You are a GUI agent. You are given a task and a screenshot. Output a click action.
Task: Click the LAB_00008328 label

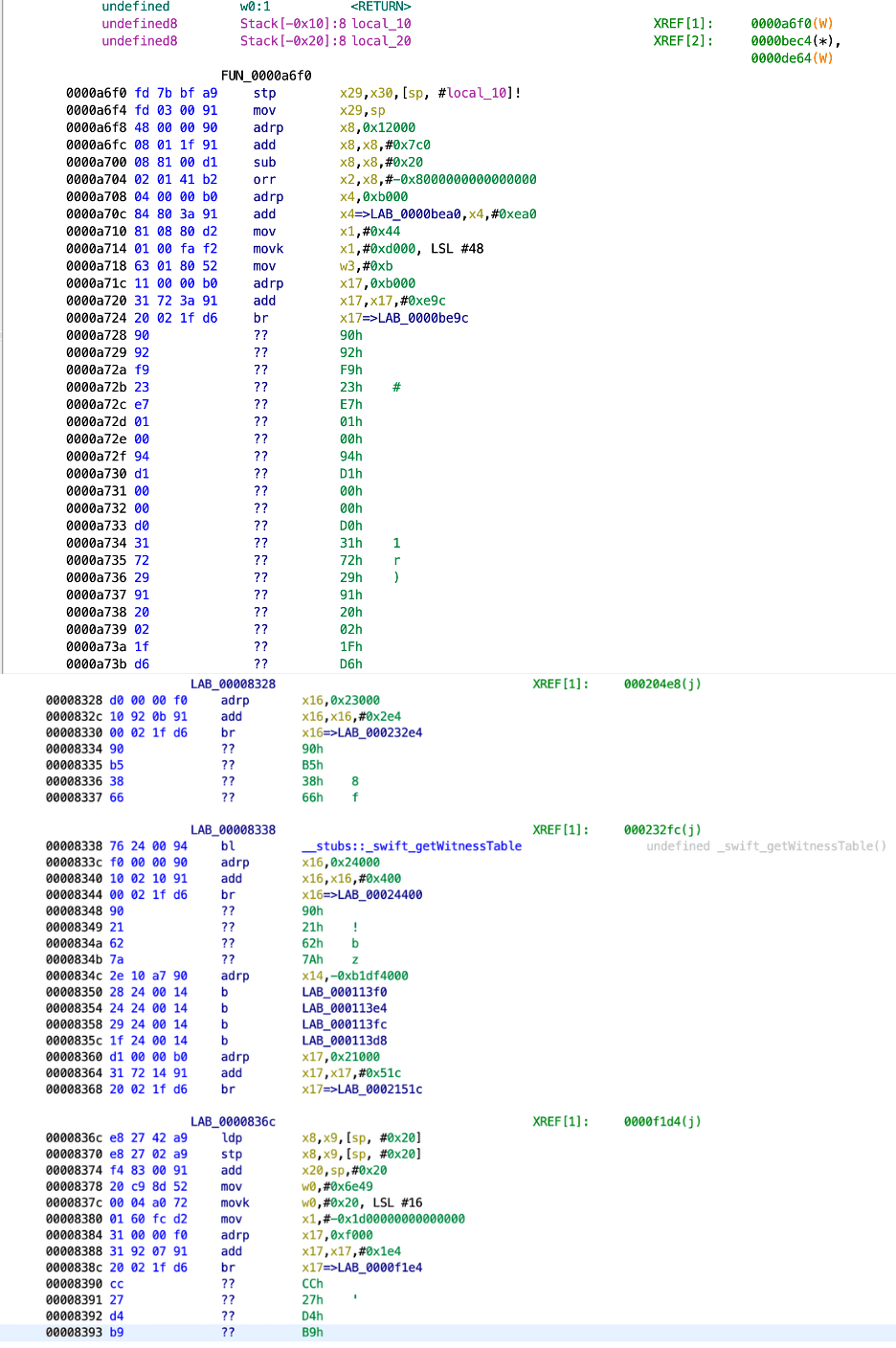click(233, 684)
